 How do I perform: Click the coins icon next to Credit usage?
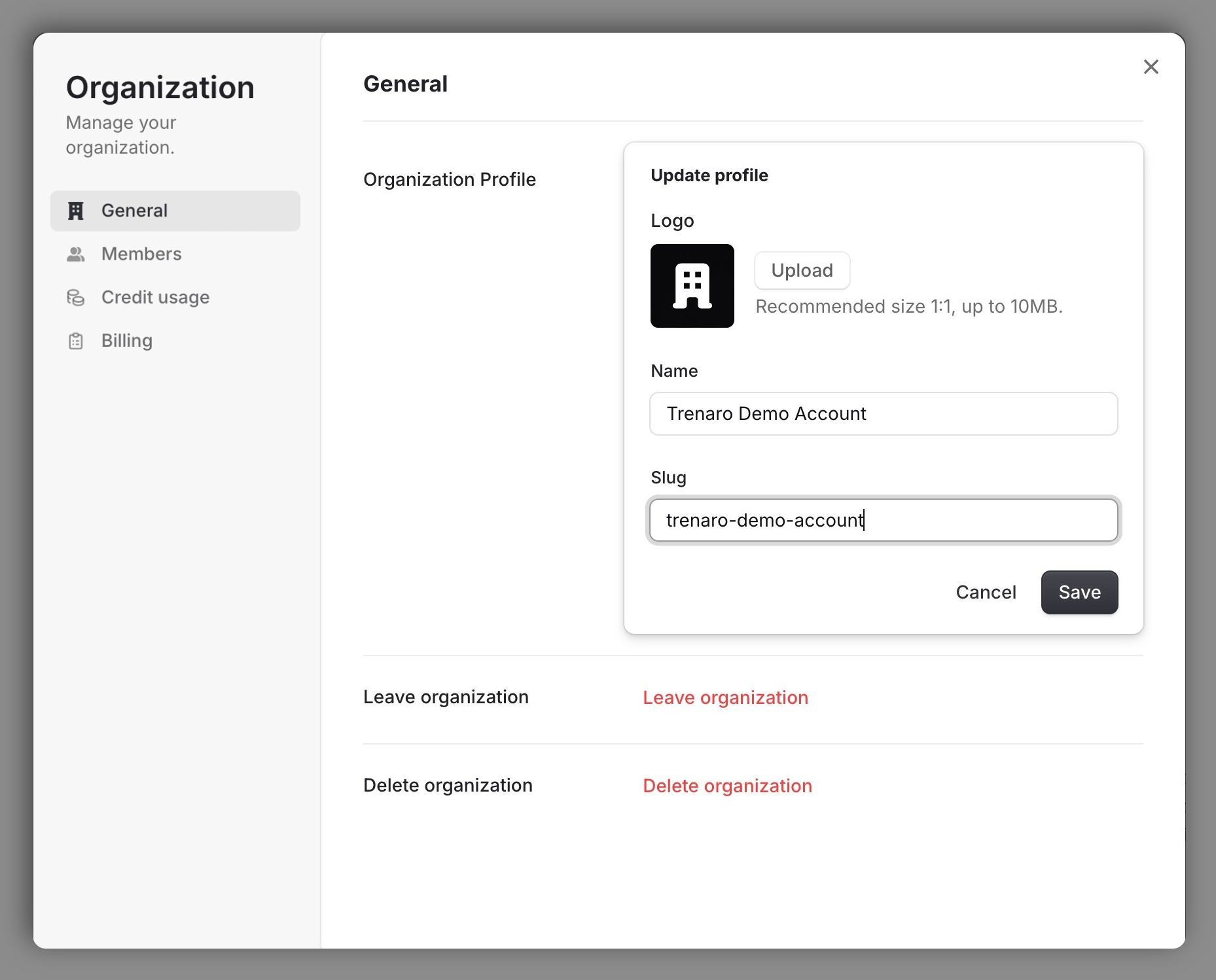(76, 297)
